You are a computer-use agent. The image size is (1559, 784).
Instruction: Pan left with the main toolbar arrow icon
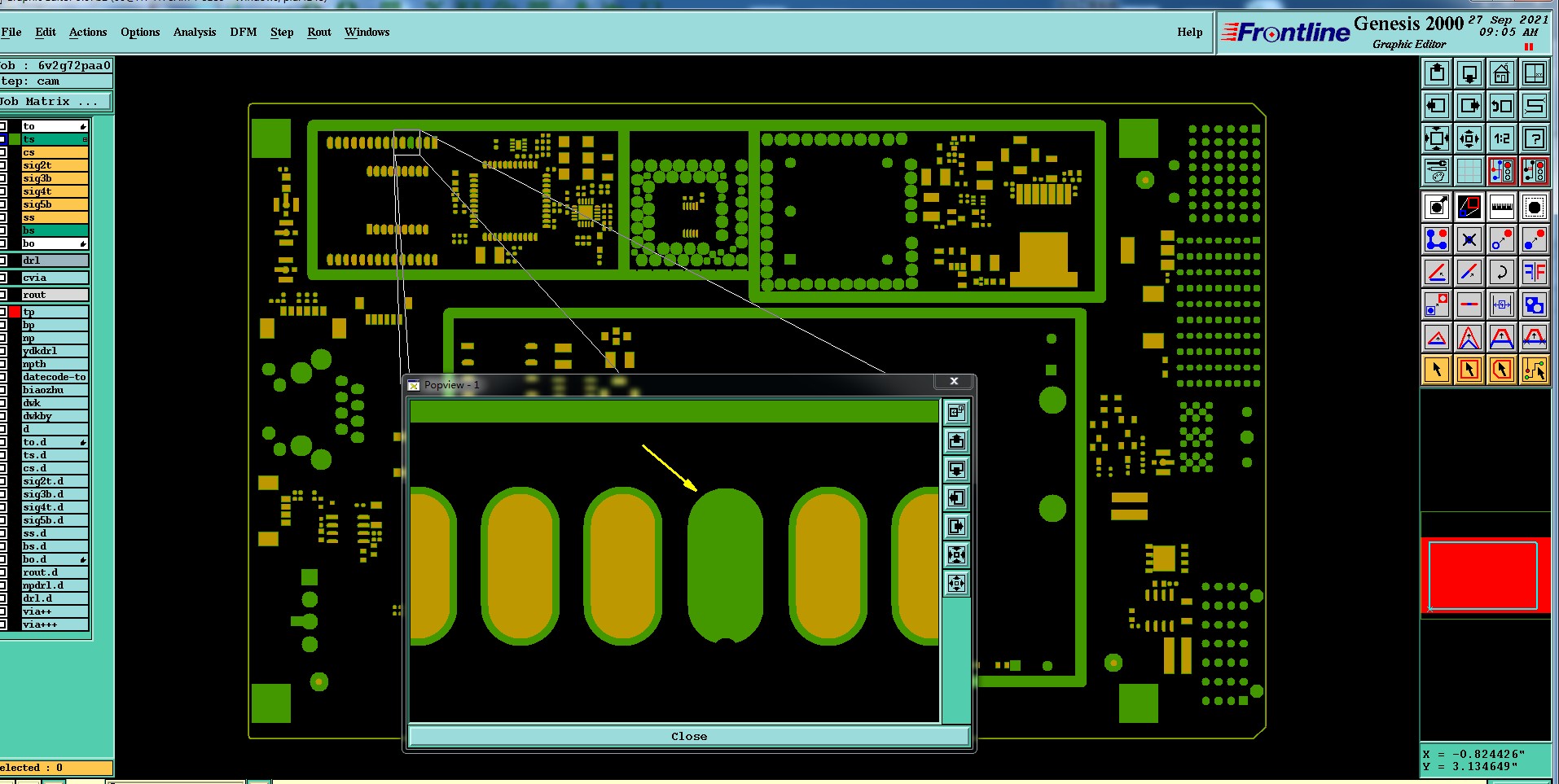pos(1437,106)
